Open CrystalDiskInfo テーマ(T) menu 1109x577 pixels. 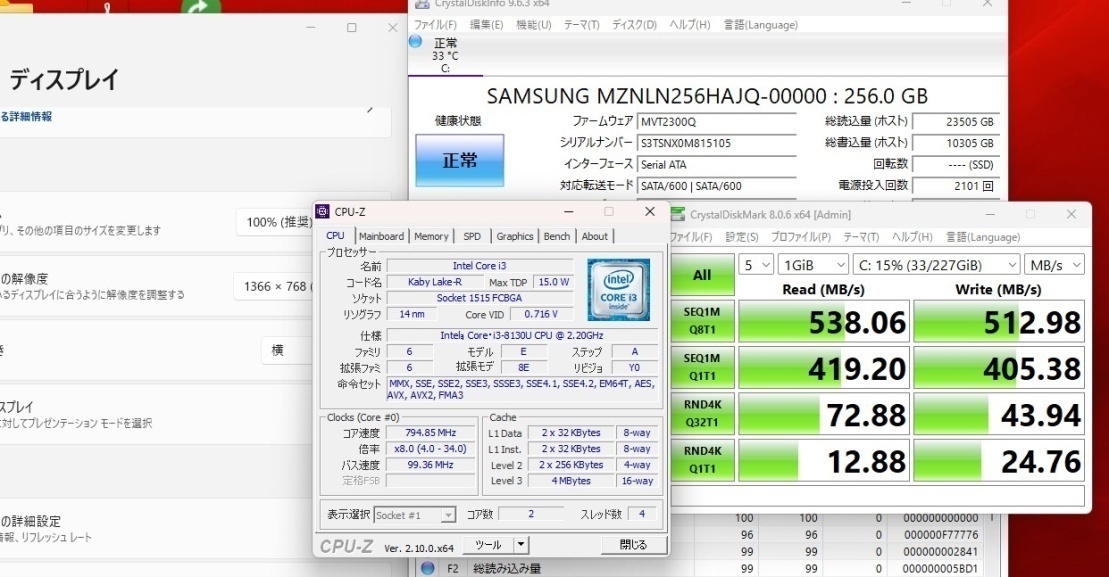581,25
